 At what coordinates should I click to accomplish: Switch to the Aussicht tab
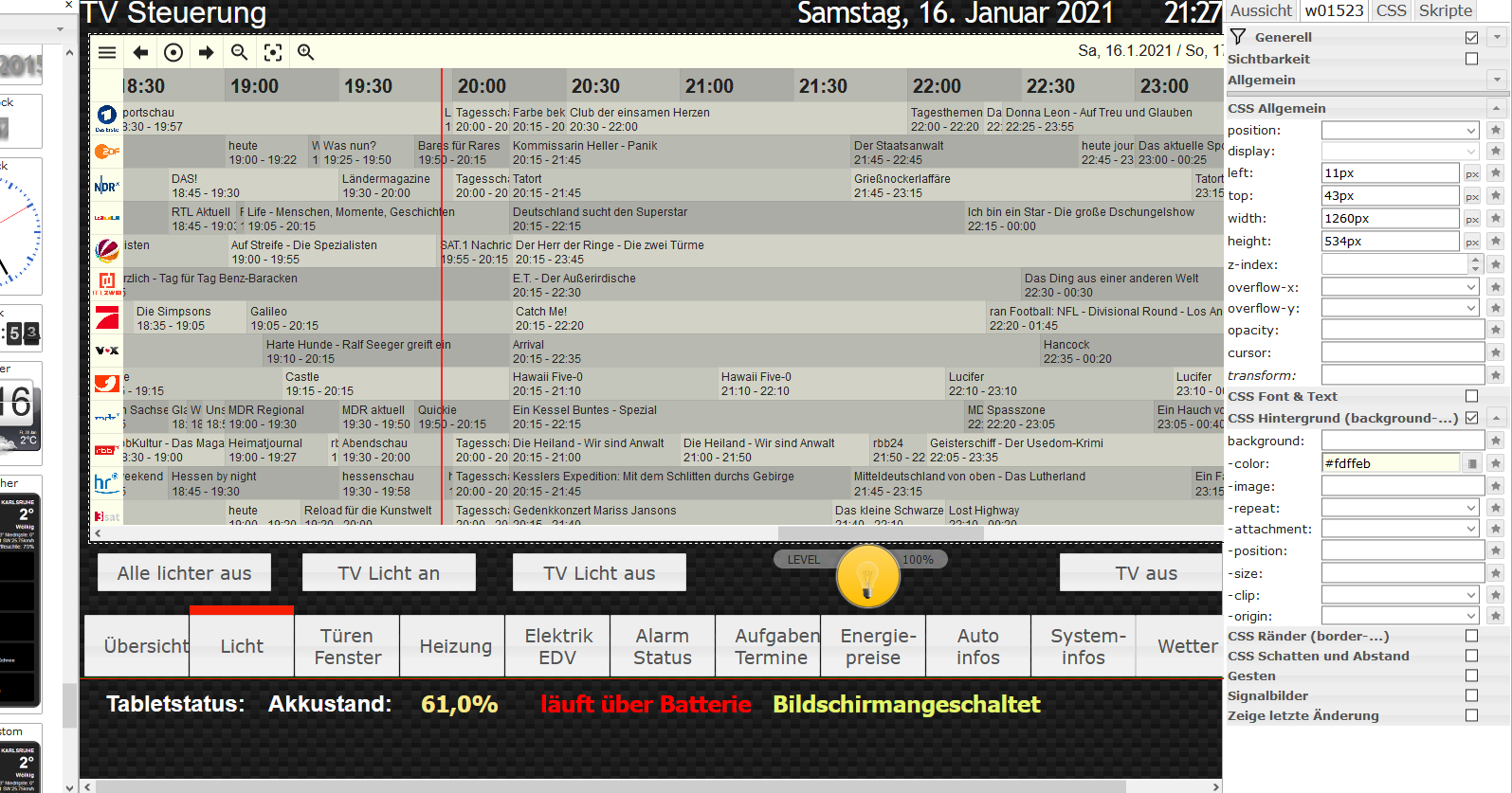pyautogui.click(x=1261, y=10)
